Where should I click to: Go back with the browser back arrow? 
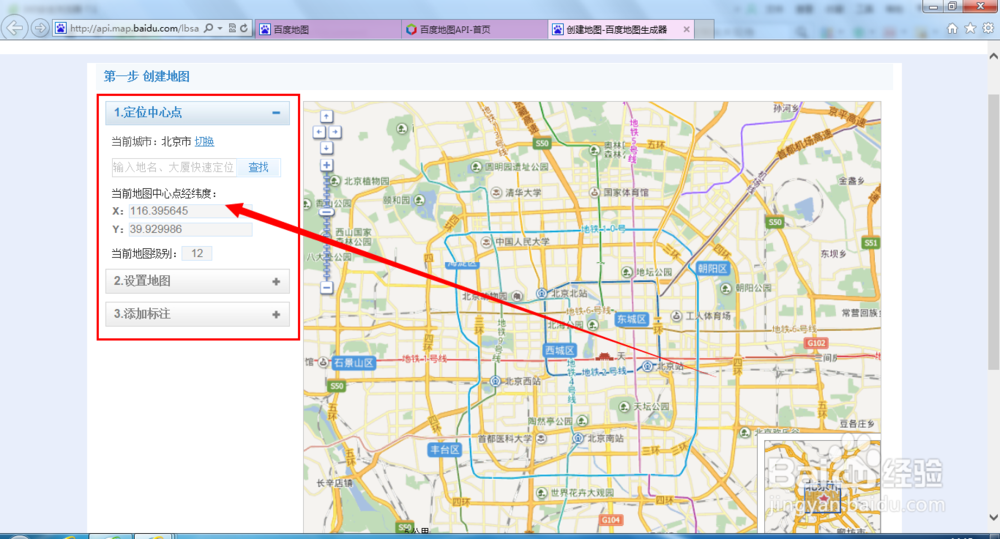pyautogui.click(x=15, y=28)
